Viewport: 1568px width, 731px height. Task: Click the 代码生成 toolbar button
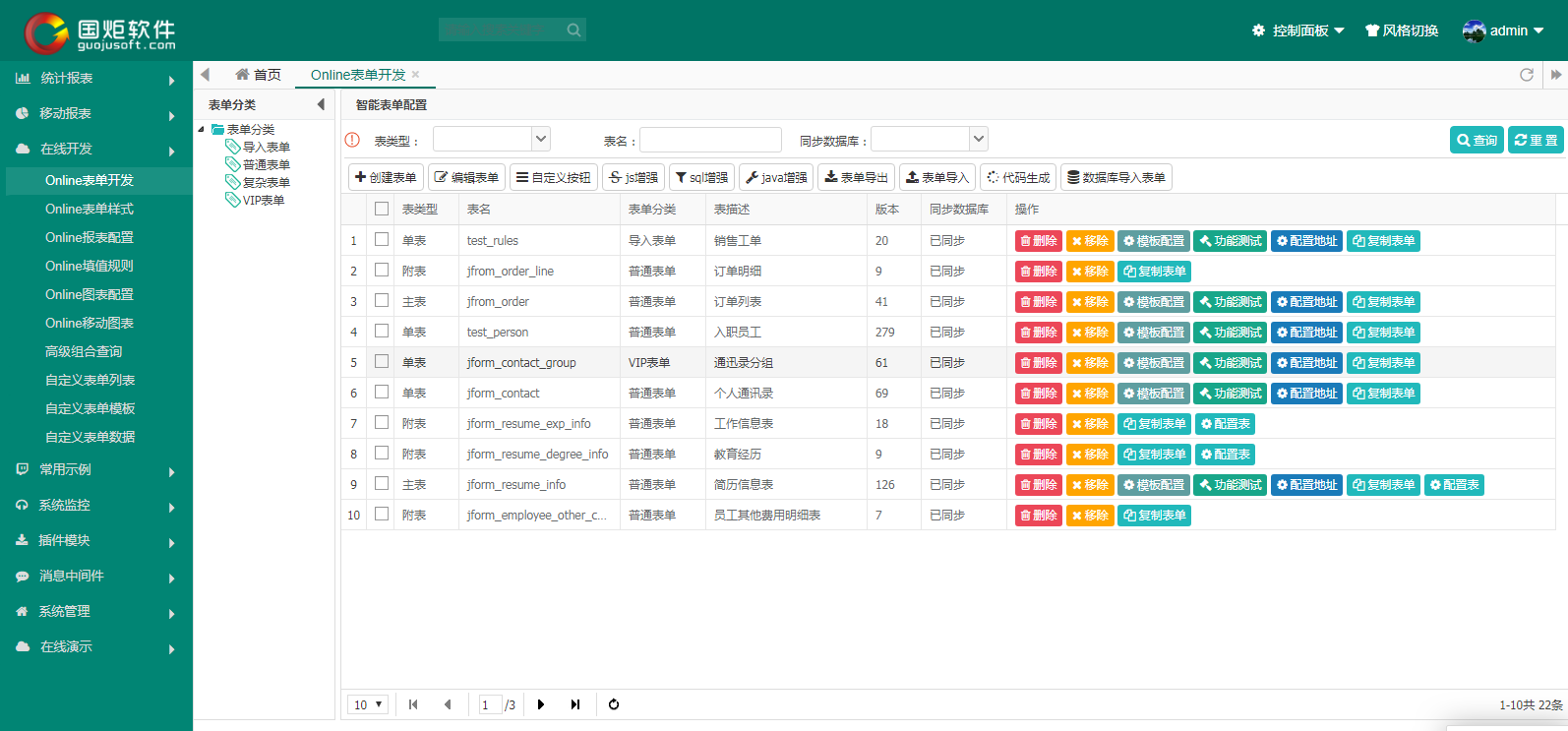click(1018, 177)
